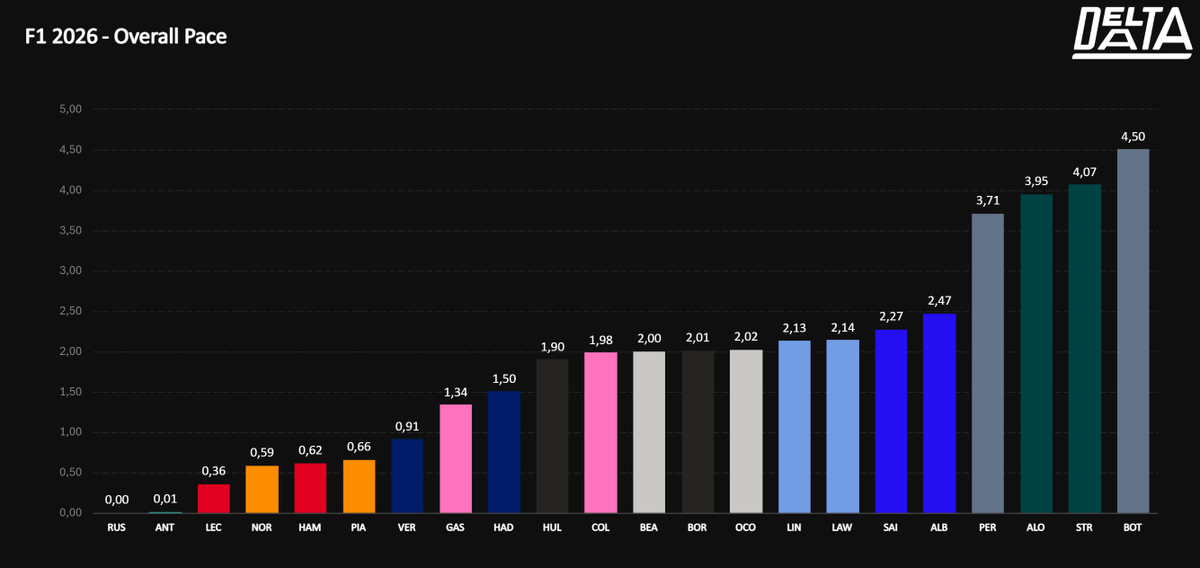This screenshot has width=1200, height=568.
Task: Select the BOT bar in the chart
Action: click(x=1133, y=331)
